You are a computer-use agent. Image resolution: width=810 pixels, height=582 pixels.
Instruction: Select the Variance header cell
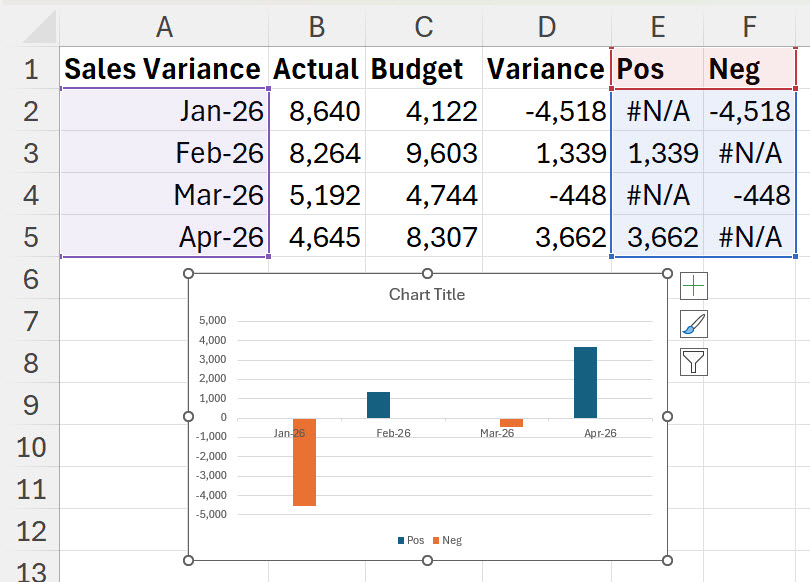(547, 68)
